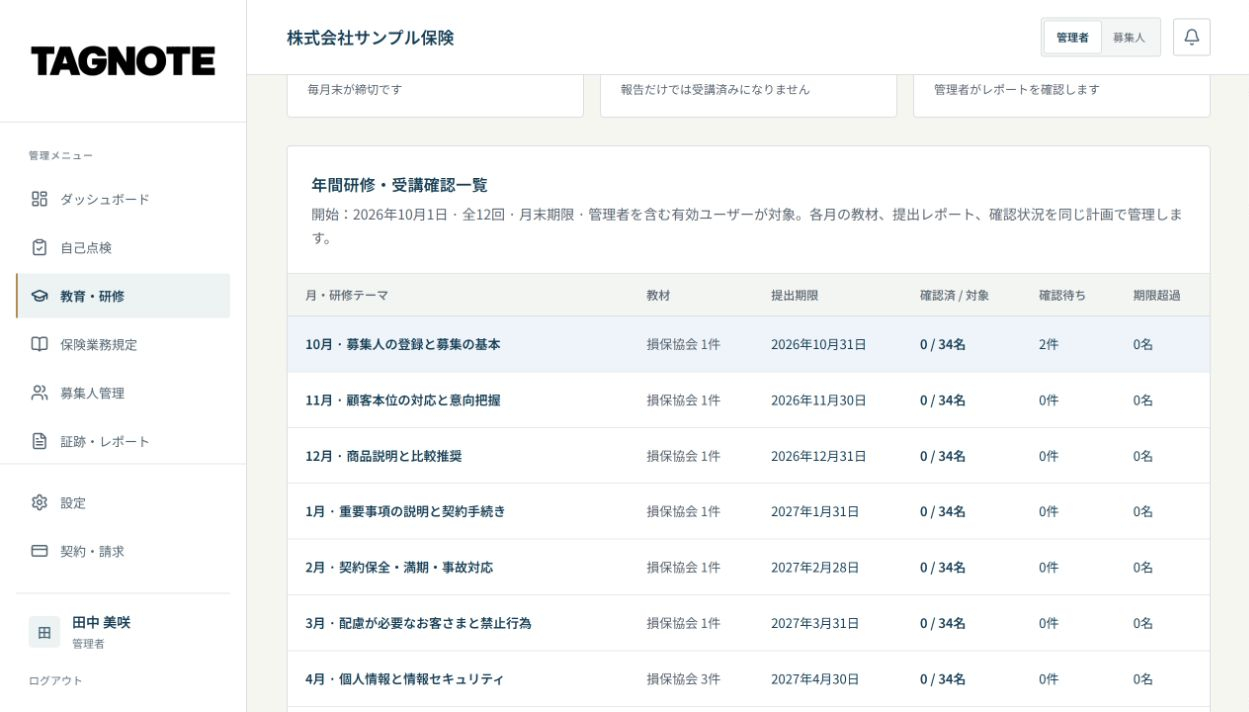Open 保険業務規定 menu item

(123, 344)
